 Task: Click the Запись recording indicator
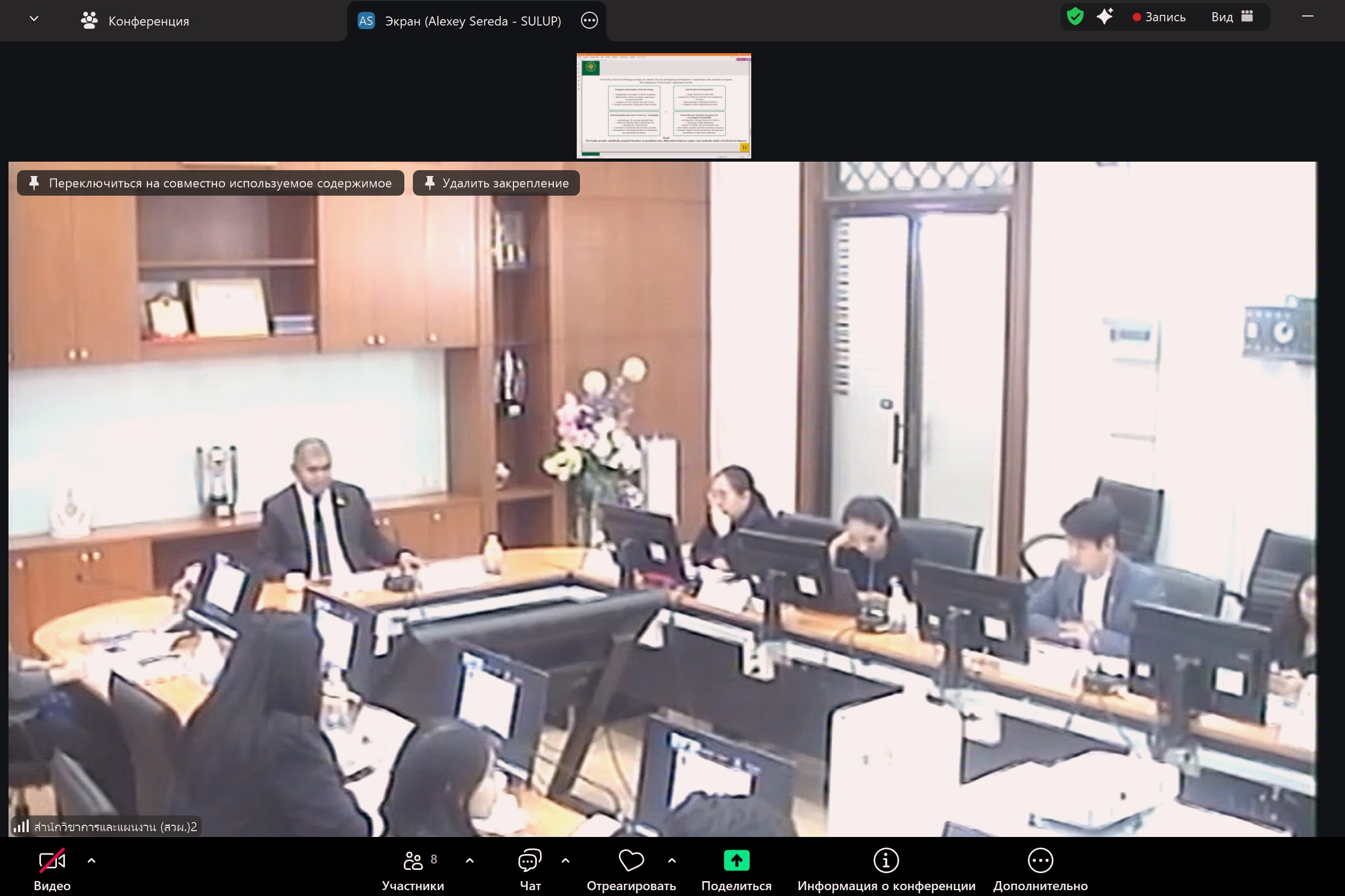coord(1159,17)
